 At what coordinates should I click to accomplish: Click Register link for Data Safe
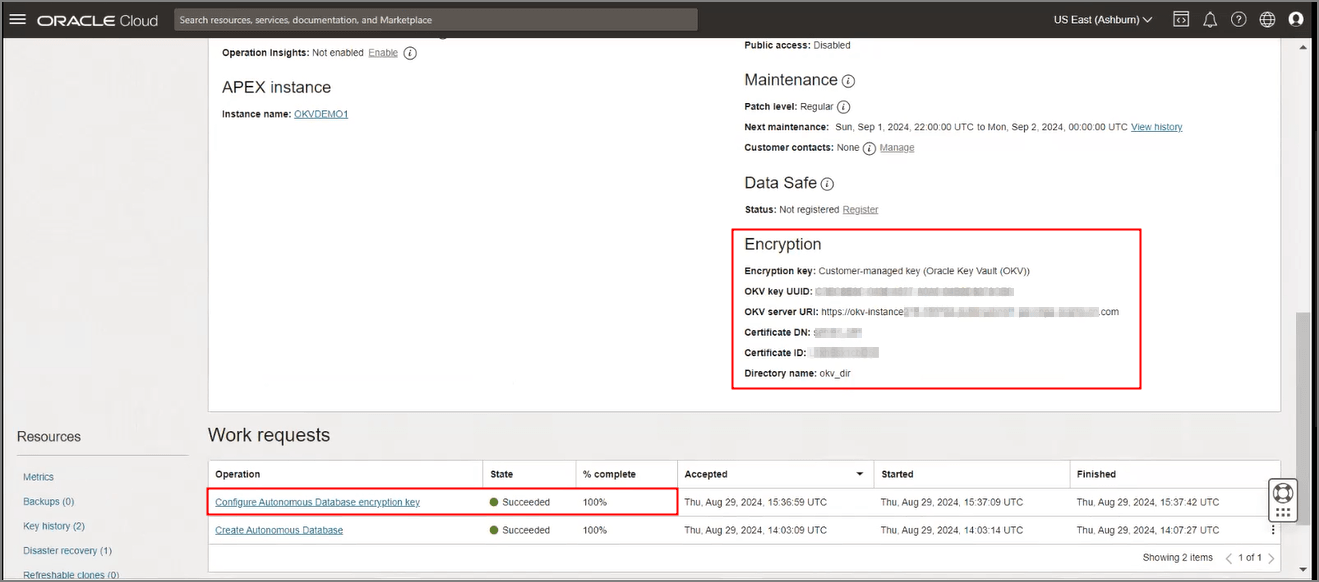[x=860, y=210]
